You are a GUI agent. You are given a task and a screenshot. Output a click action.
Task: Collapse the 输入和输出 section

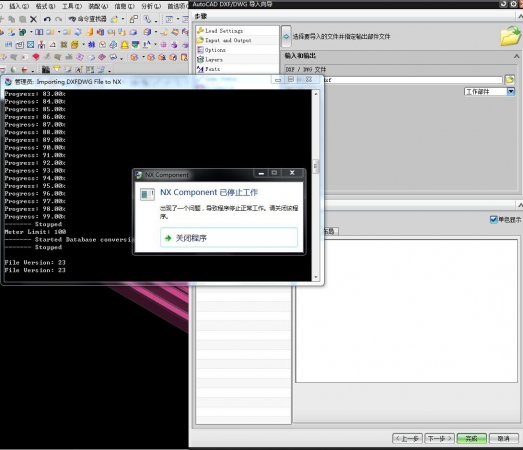(x=517, y=56)
